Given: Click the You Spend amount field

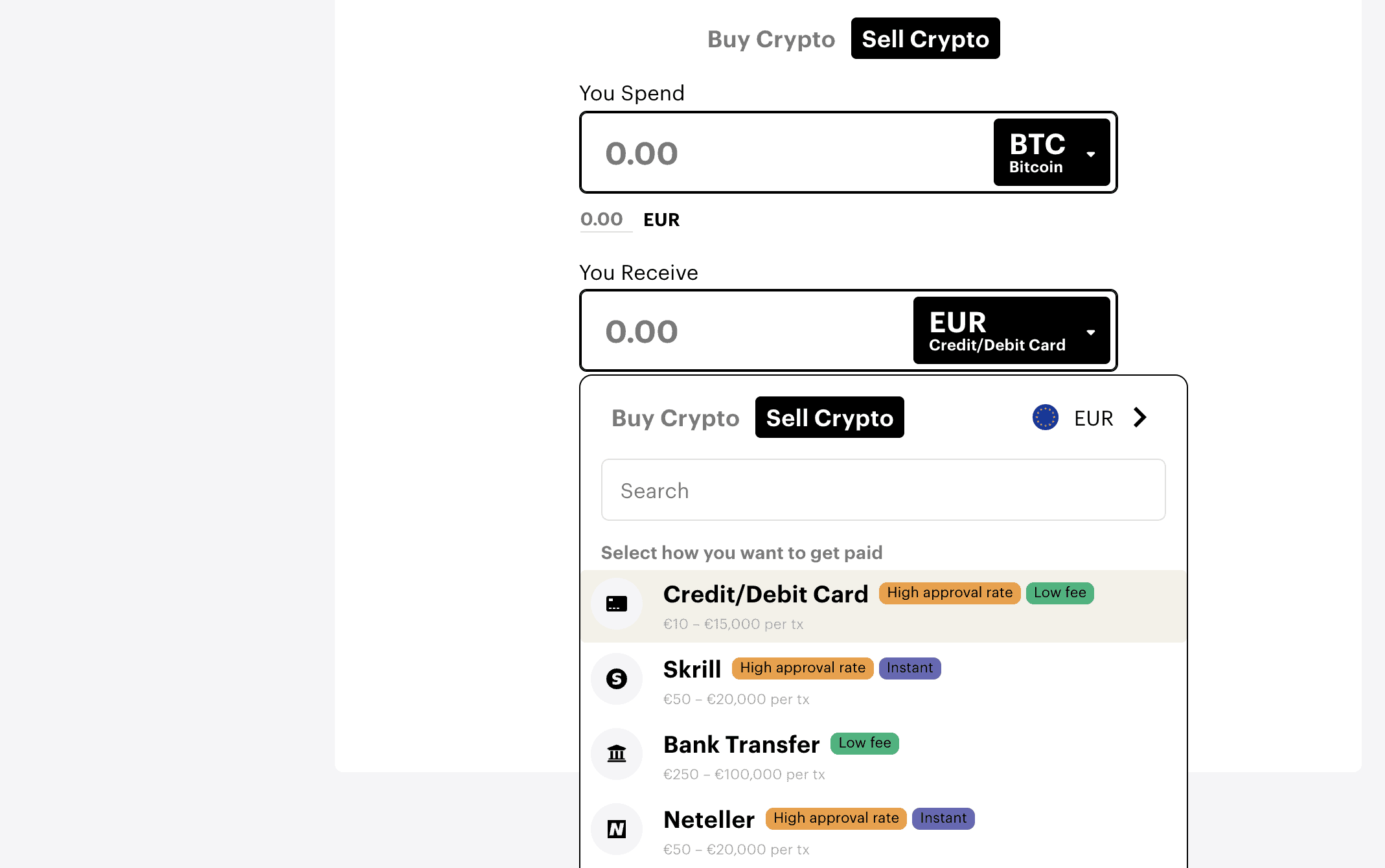Looking at the screenshot, I should coord(786,153).
